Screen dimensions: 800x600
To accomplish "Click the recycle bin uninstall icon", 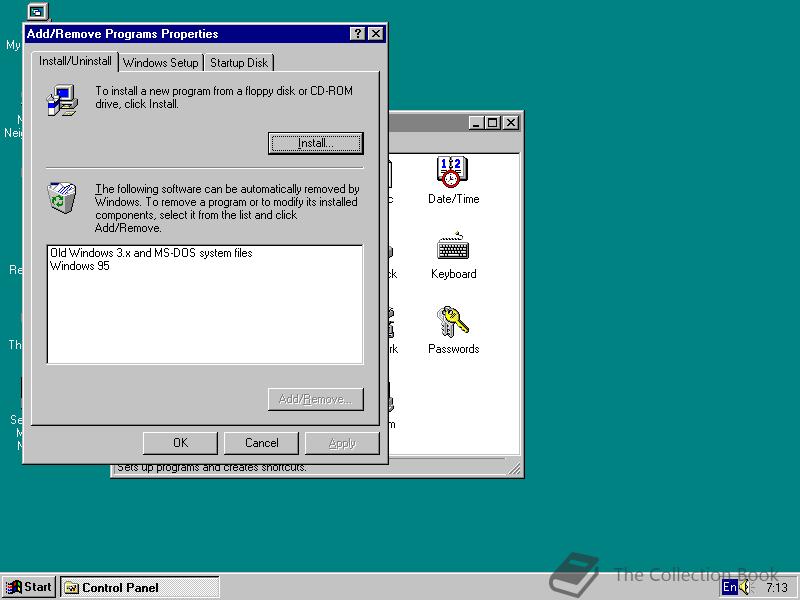I will click(x=62, y=197).
